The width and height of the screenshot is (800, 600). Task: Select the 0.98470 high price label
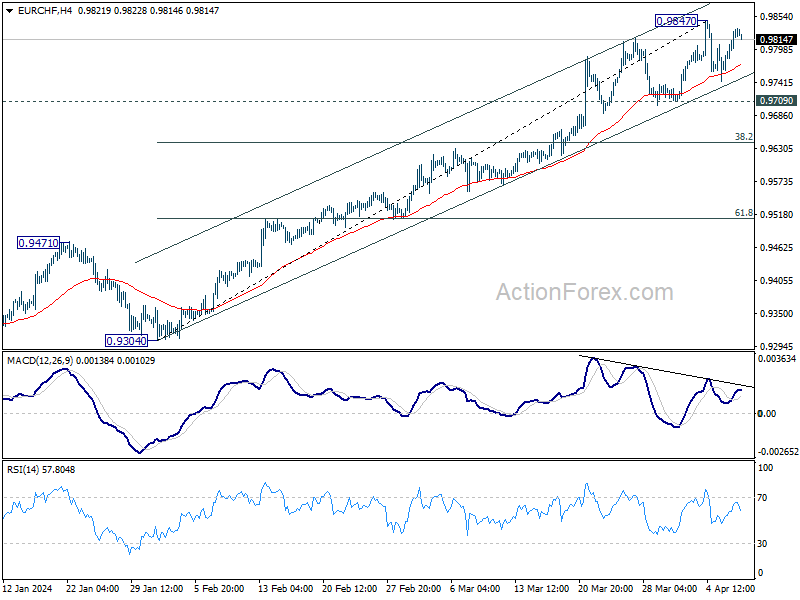(676, 21)
